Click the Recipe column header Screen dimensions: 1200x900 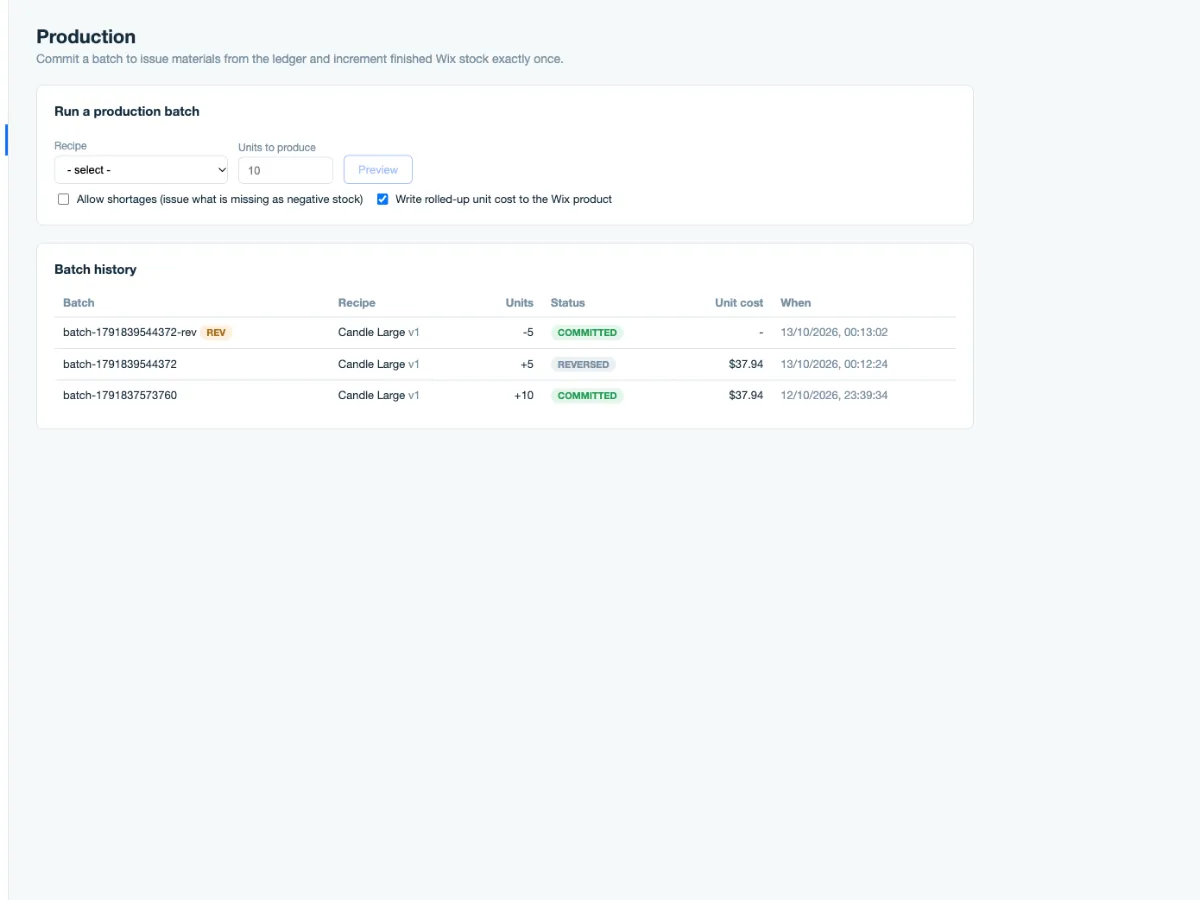pos(357,302)
